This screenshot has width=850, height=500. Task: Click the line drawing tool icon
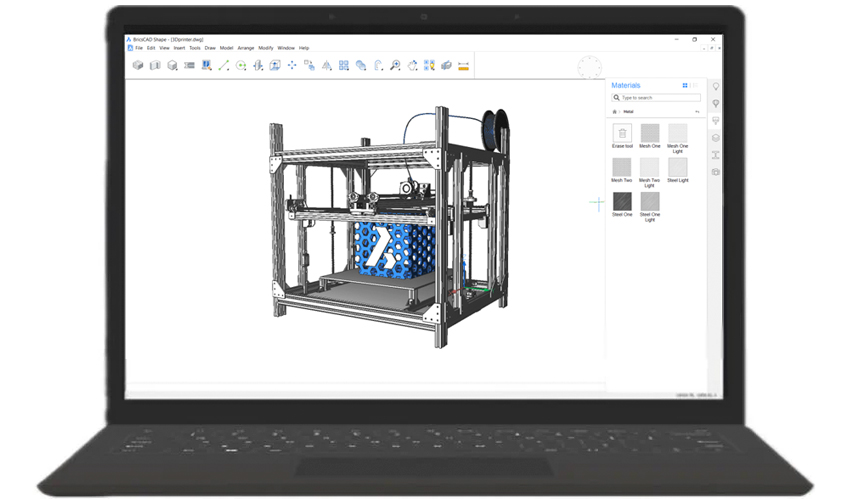click(x=223, y=65)
